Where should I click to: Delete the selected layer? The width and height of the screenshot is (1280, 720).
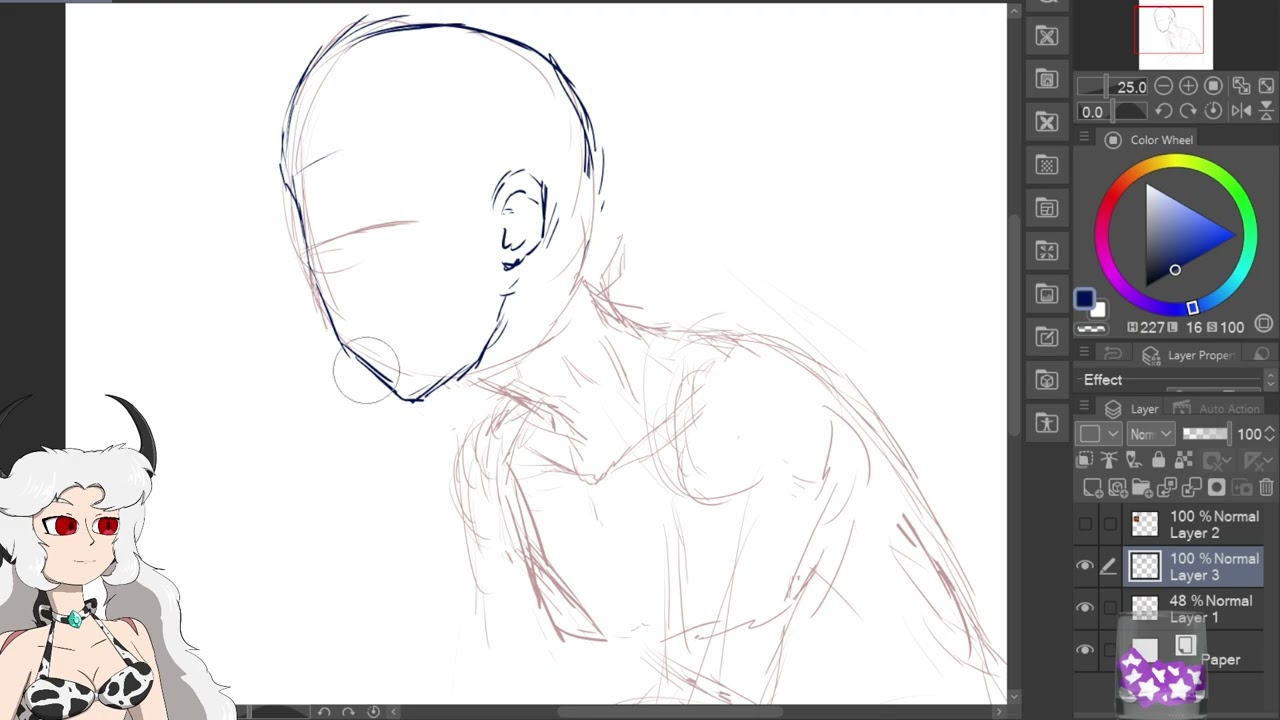click(1266, 488)
